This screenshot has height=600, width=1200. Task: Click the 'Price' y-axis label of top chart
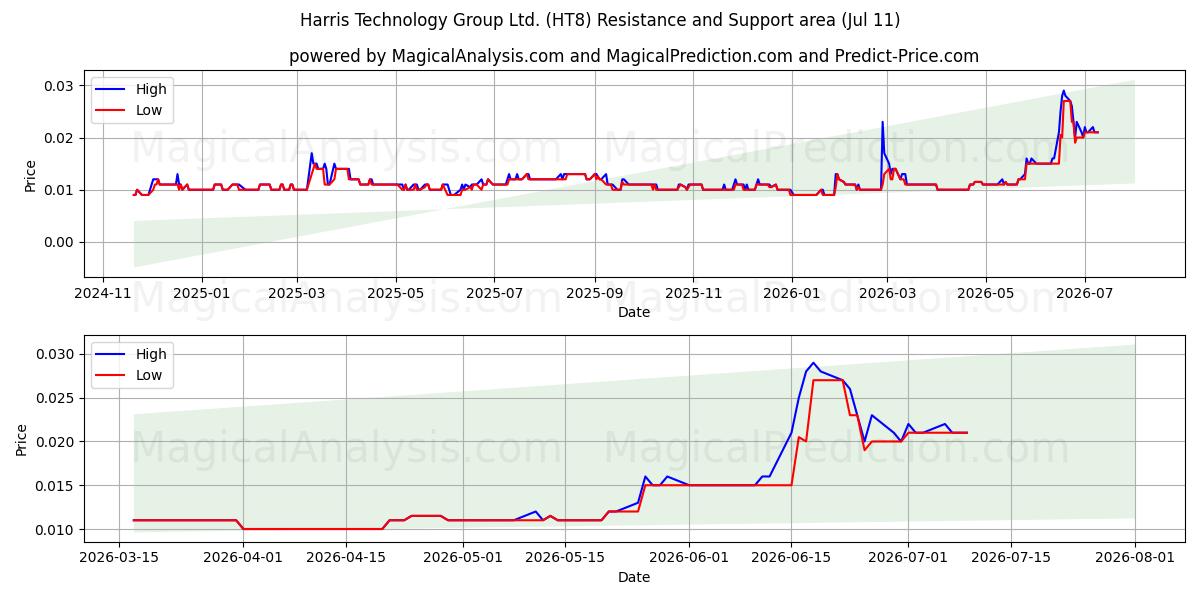pyautogui.click(x=30, y=176)
